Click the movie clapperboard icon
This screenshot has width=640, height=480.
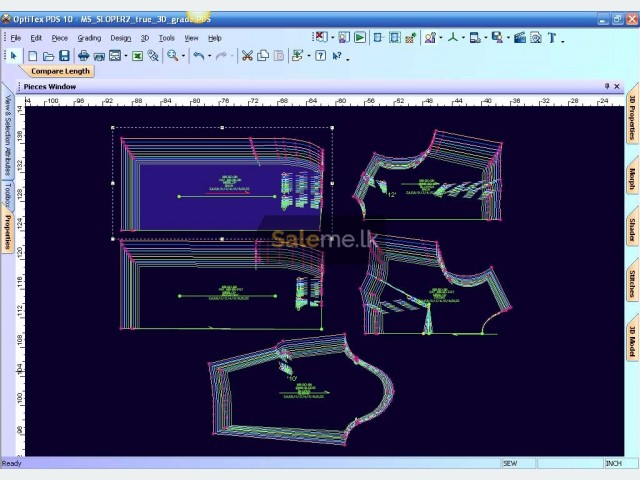click(x=520, y=38)
